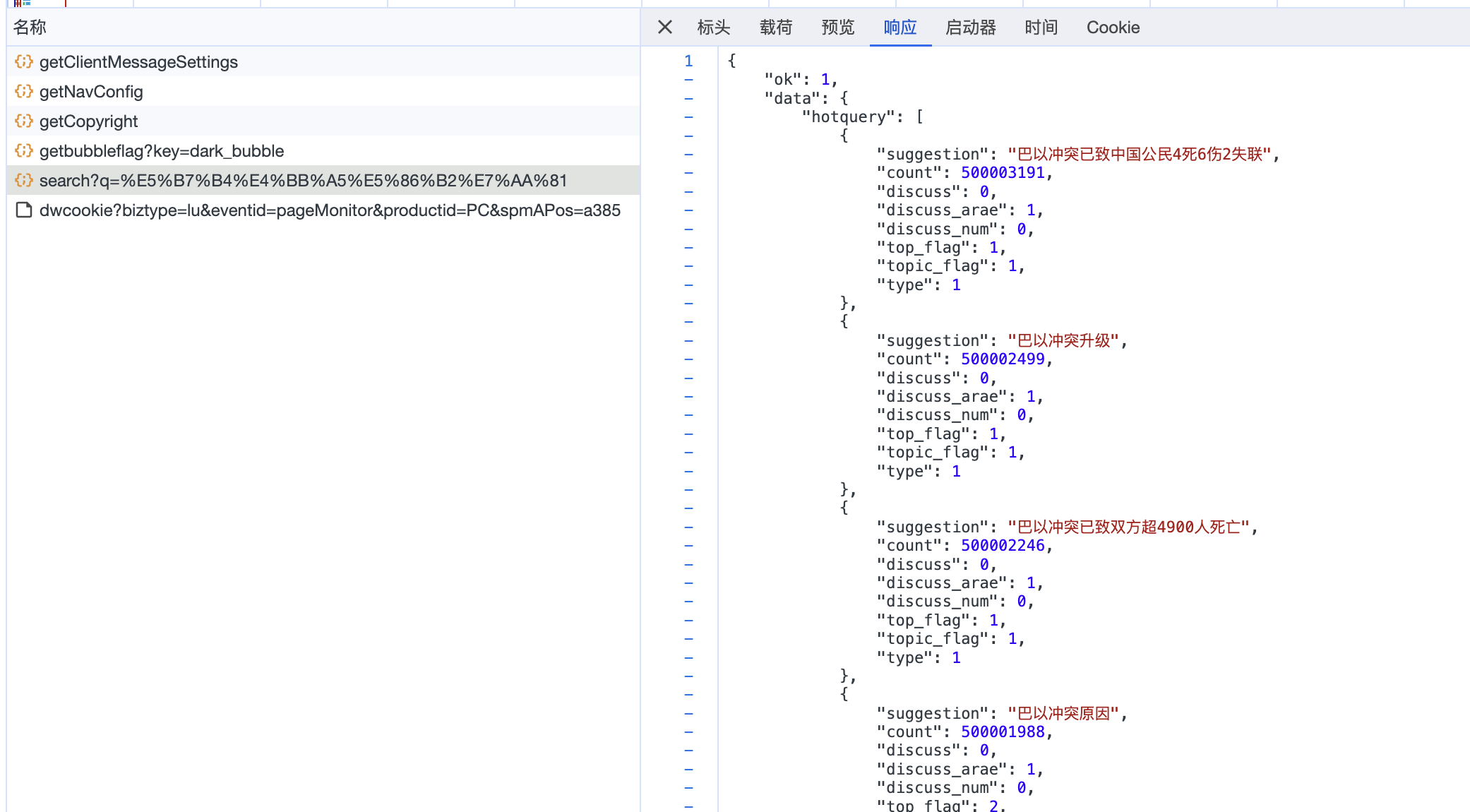
Task: Click the JSON icon beside getNavConfig
Action: pos(23,92)
